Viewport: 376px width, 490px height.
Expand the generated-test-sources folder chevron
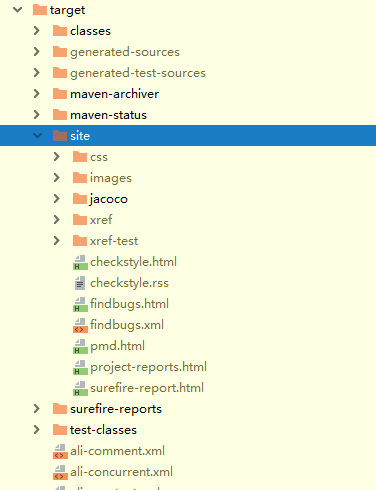pos(37,73)
